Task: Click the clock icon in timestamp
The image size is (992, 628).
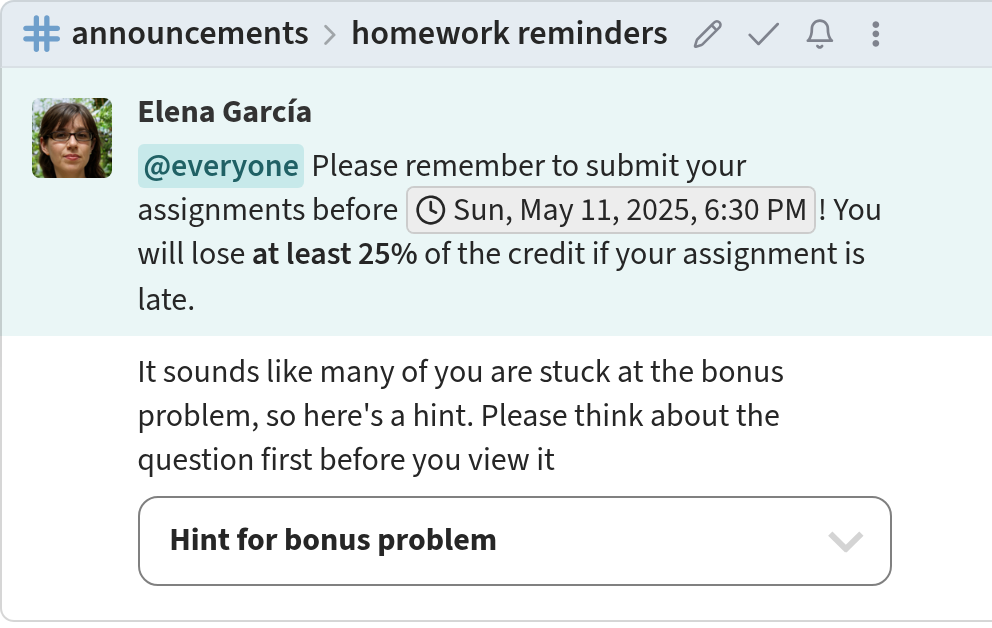Action: 431,210
